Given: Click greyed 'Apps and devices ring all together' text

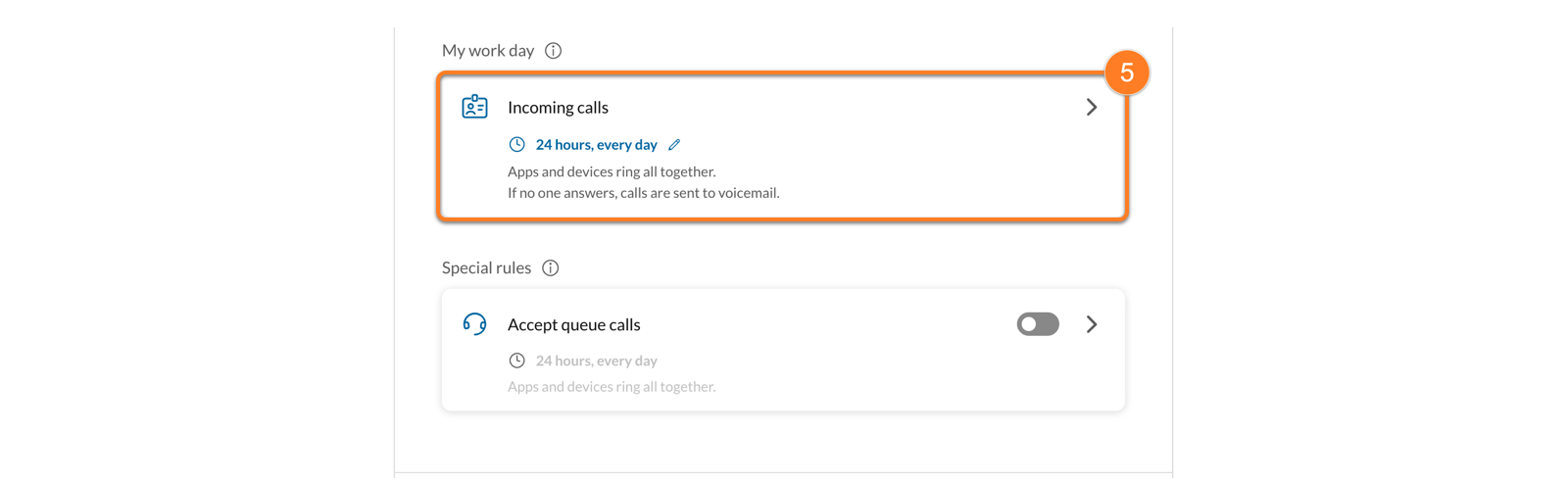Looking at the screenshot, I should (x=612, y=387).
